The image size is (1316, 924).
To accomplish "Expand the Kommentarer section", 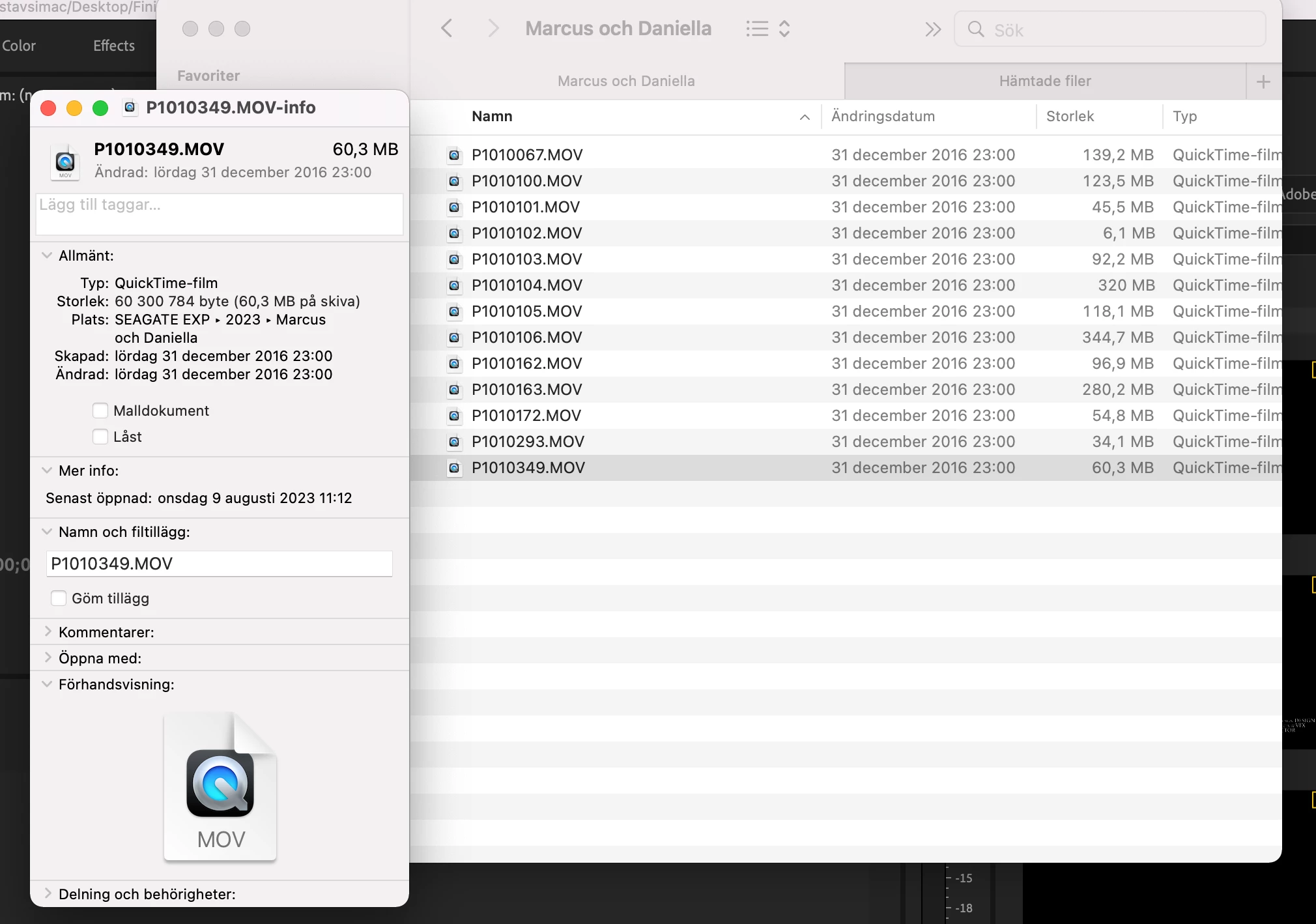I will [48, 631].
